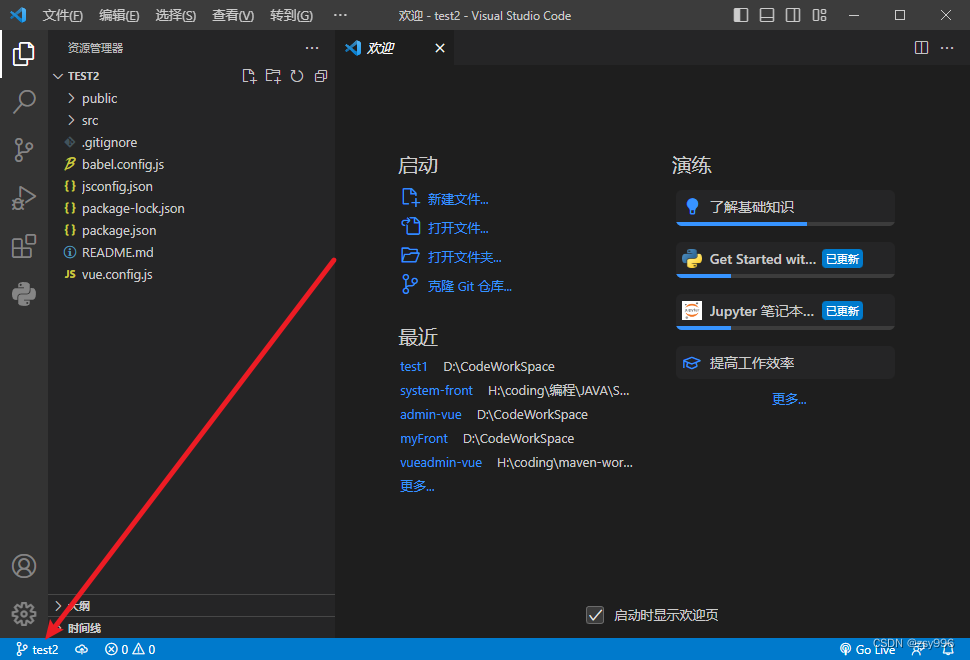Expand the 时间线 timeline section
The width and height of the screenshot is (970, 660).
pos(192,628)
